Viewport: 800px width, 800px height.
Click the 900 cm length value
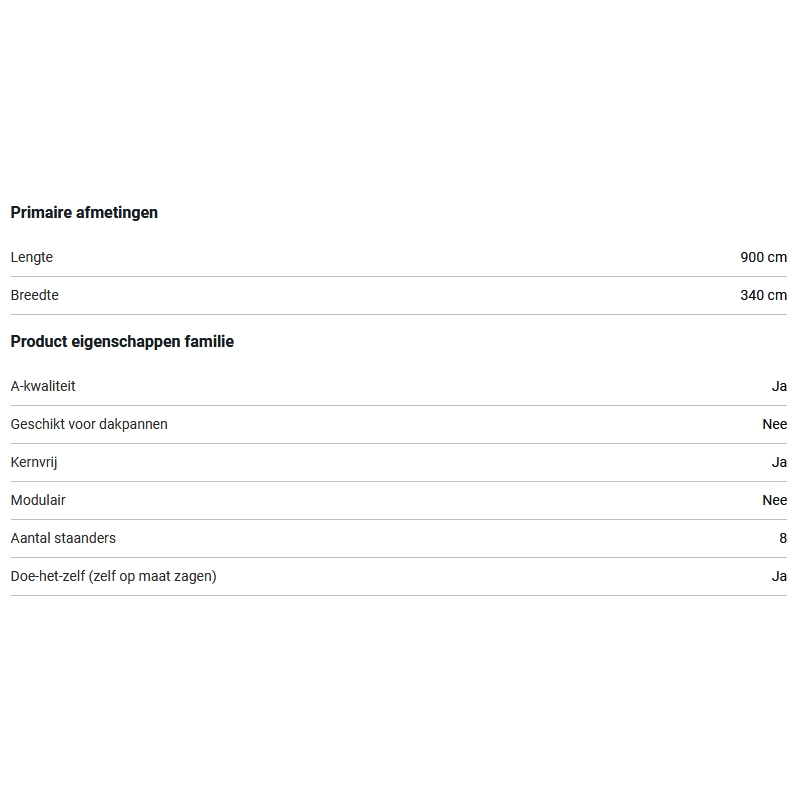pos(763,257)
